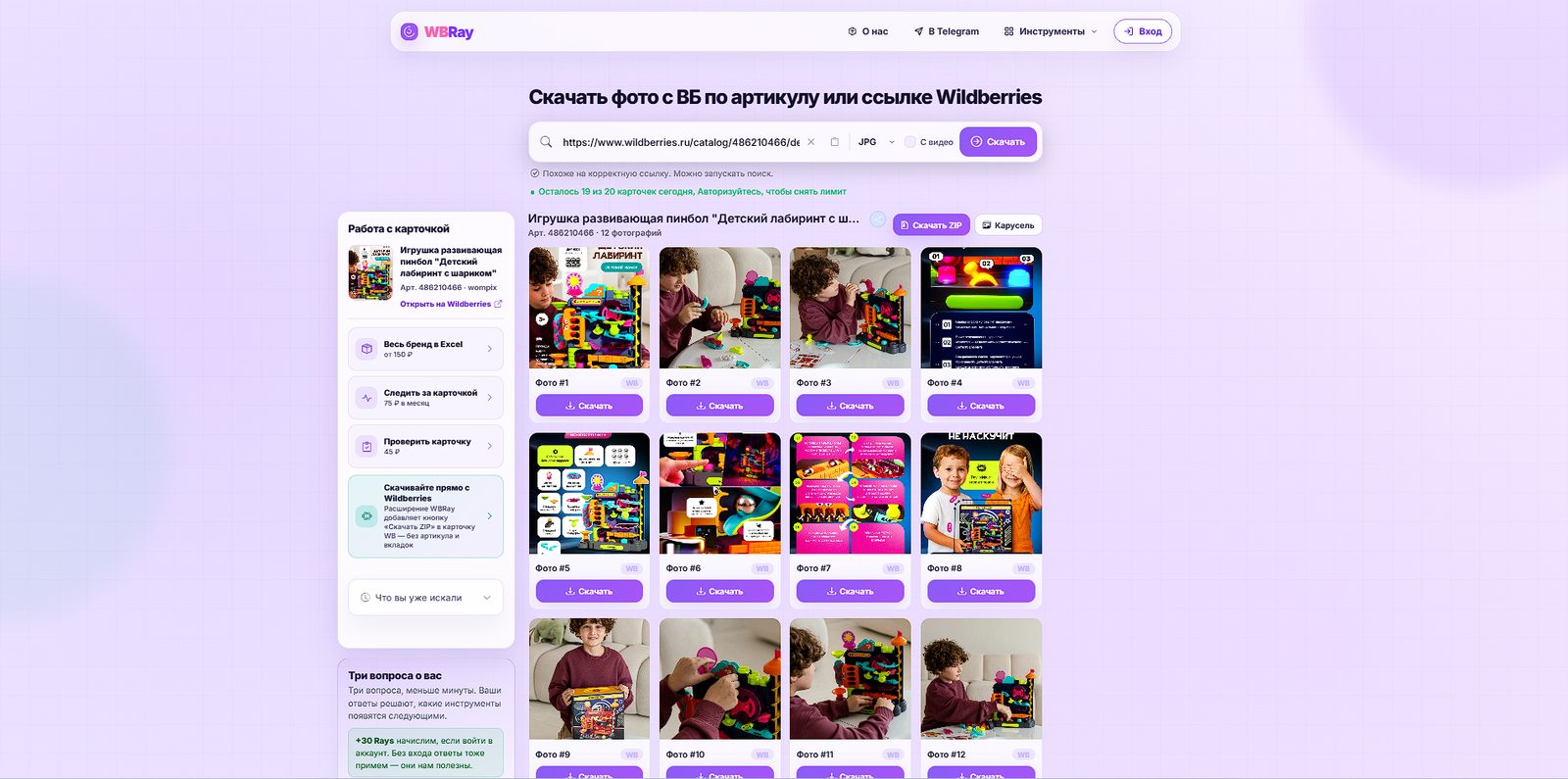1568x779 pixels.
Task: Click the paste-from-clipboard icon in search bar
Action: point(834,142)
